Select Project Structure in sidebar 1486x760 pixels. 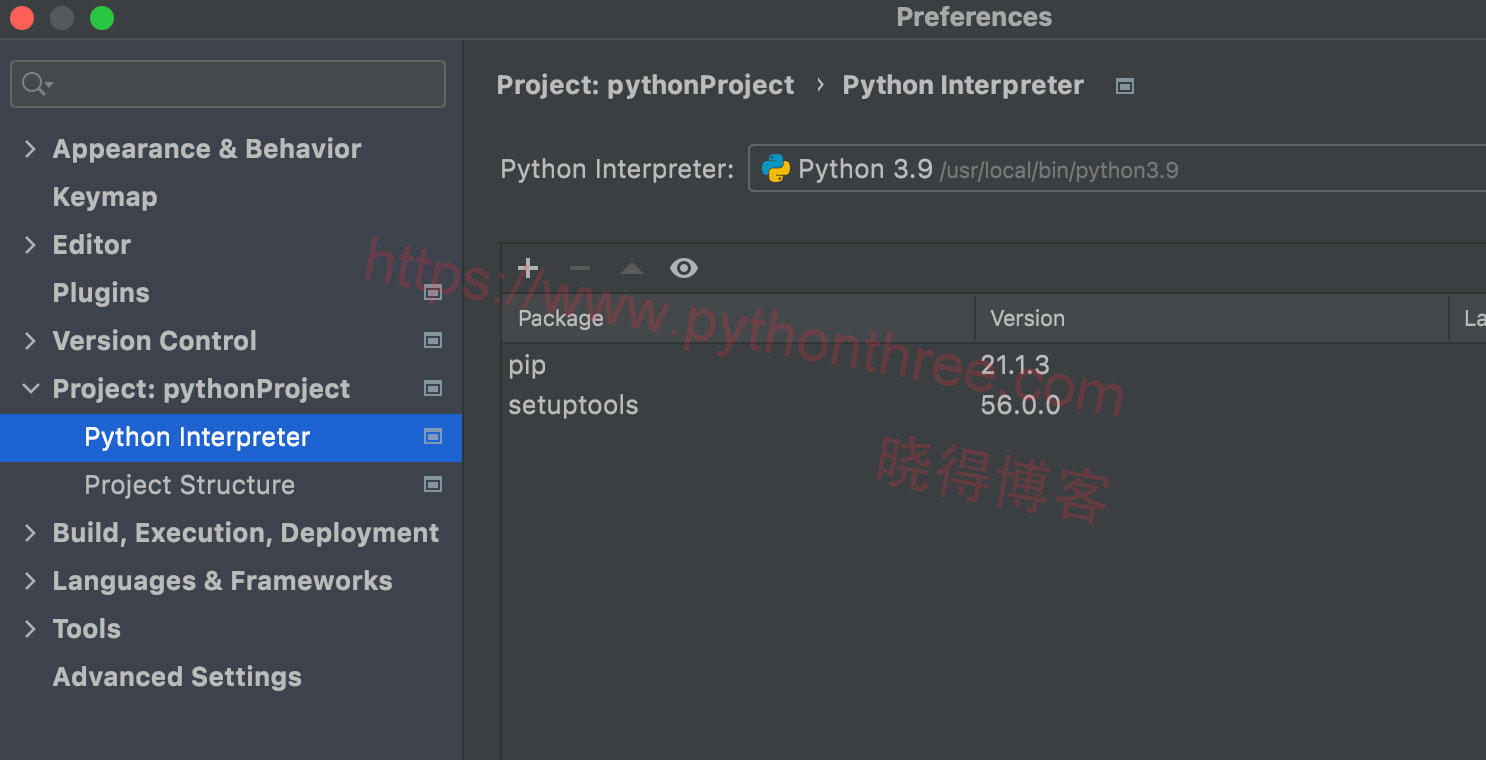(x=189, y=485)
